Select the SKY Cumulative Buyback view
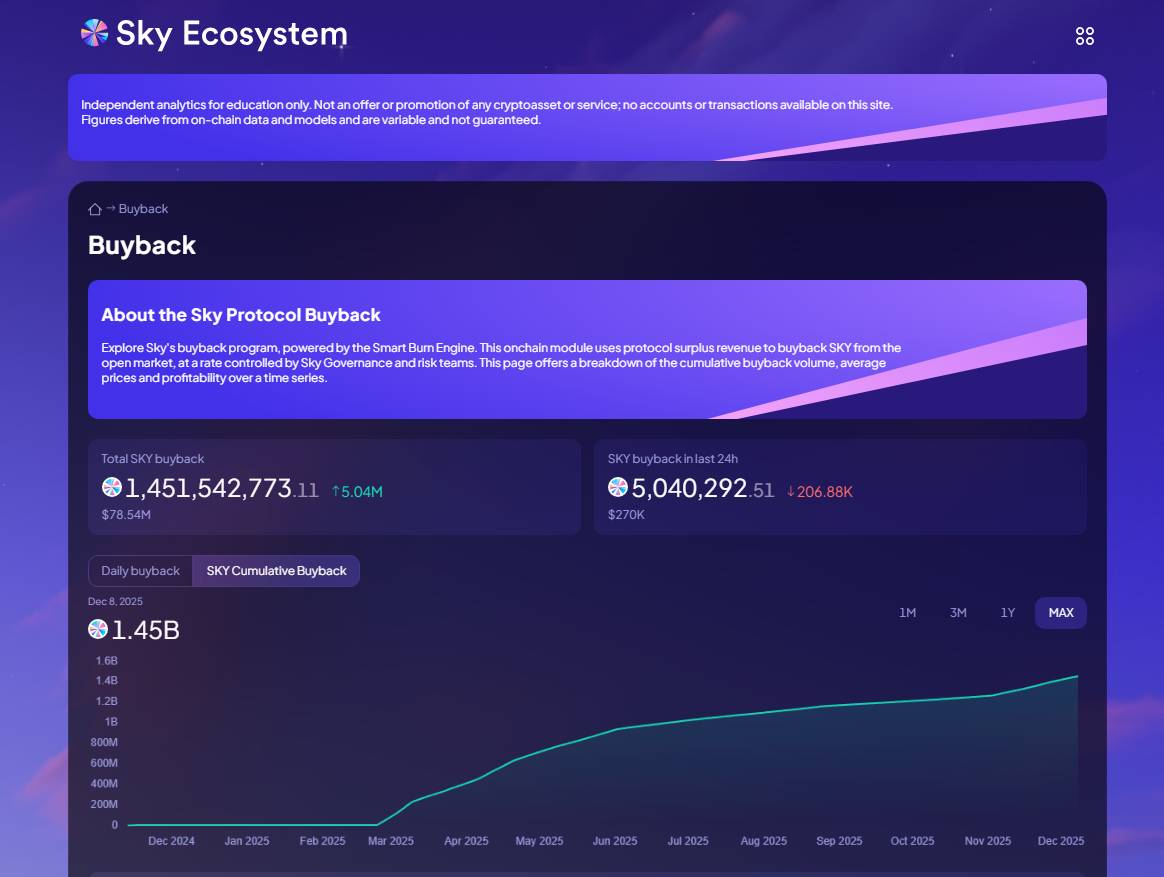The width and height of the screenshot is (1164, 877). (276, 571)
